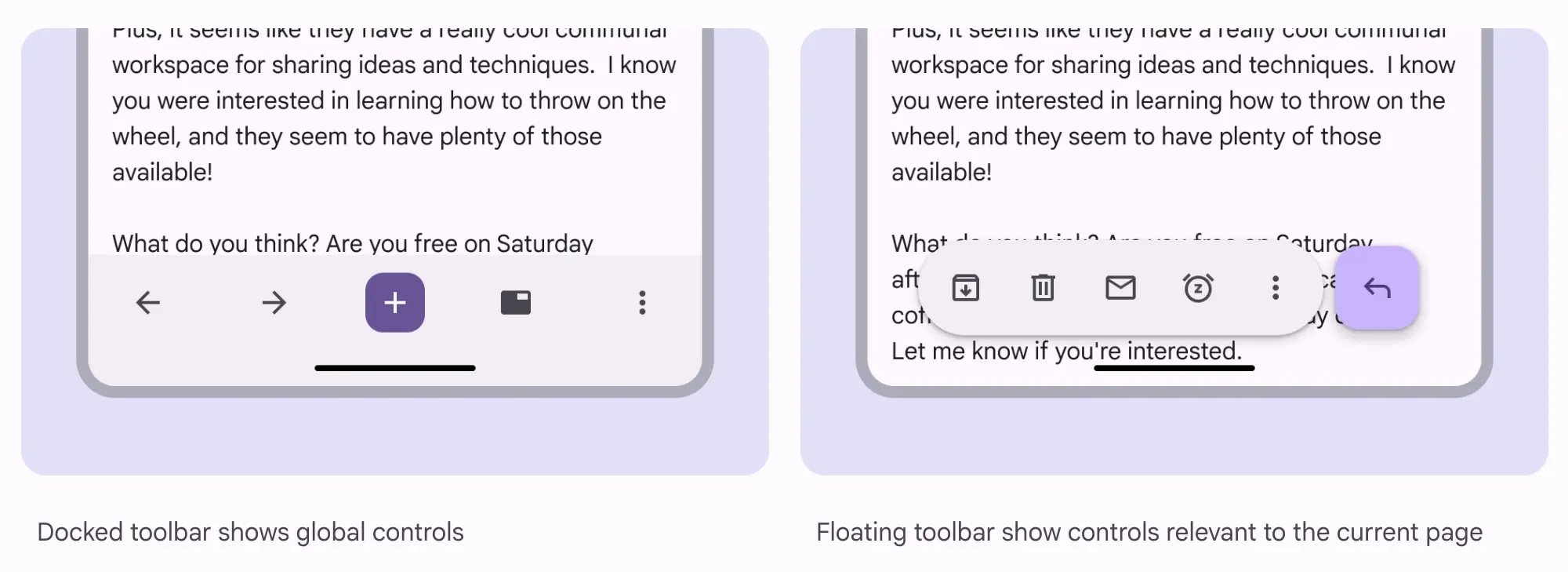Click the archive icon in floating toolbar
The image size is (1568, 572).
coord(966,288)
